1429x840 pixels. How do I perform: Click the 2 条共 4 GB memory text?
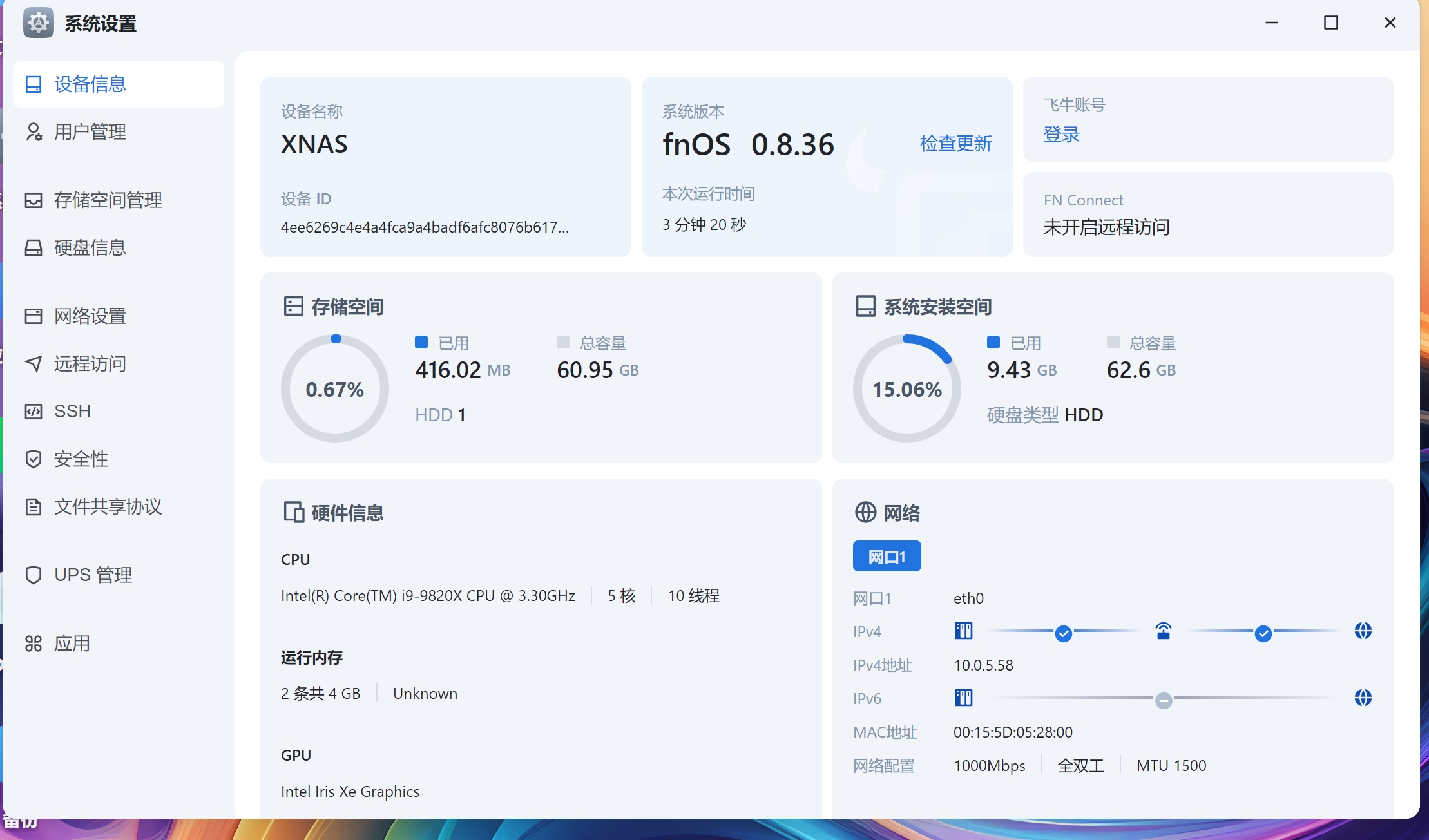[x=321, y=694]
